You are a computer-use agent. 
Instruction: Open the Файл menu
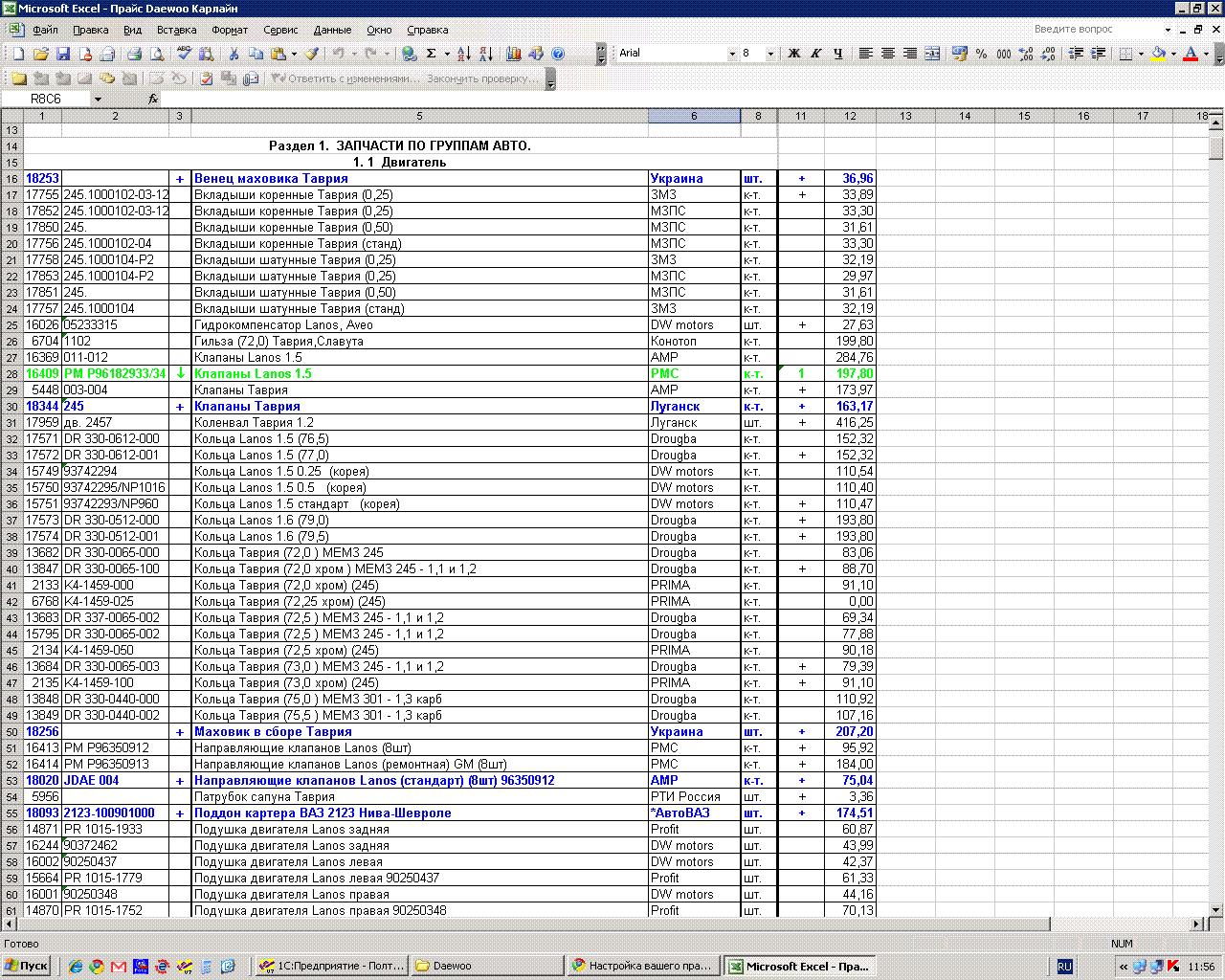[x=44, y=30]
